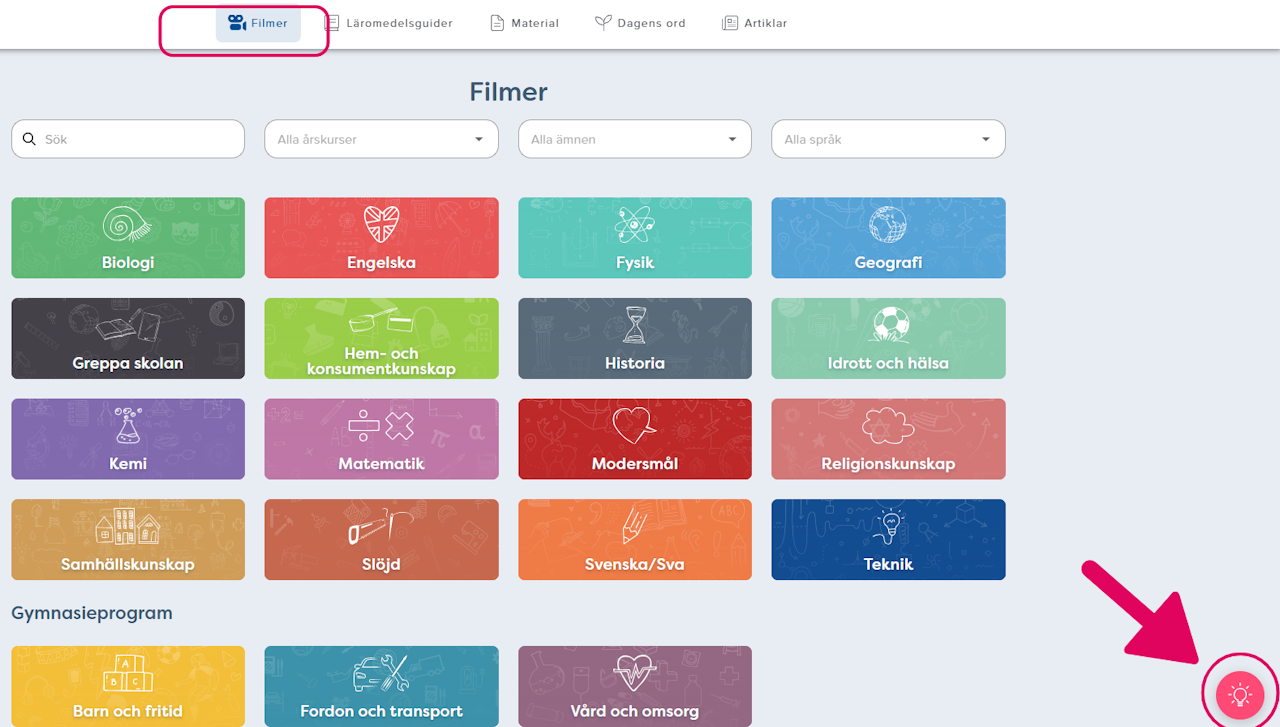Click the lightbulb help button

pyautogui.click(x=1240, y=694)
